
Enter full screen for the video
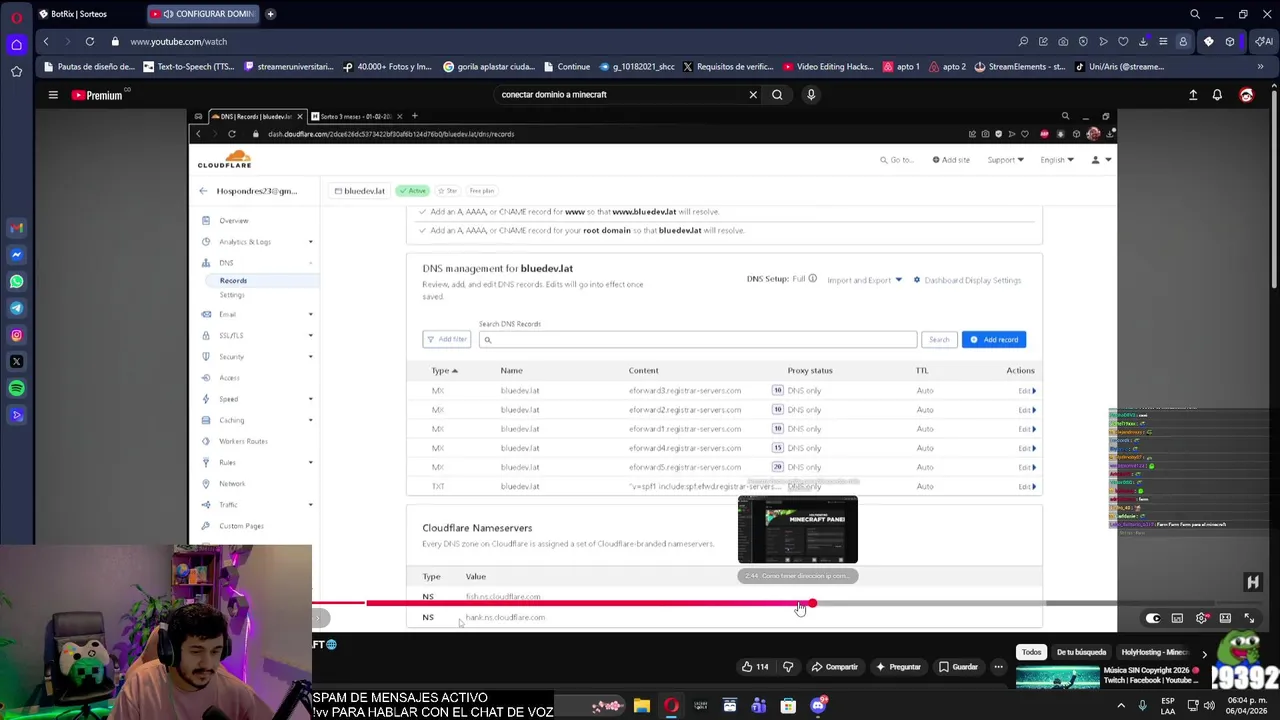(1249, 618)
